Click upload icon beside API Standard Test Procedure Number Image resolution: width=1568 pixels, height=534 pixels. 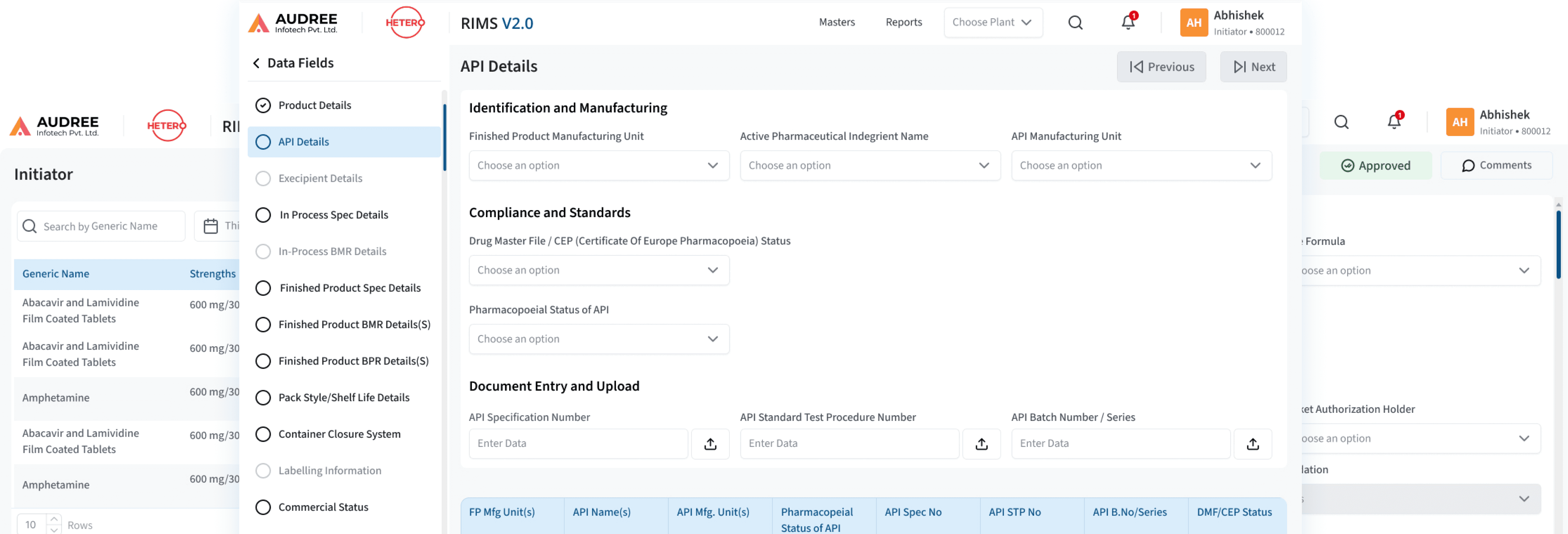pyautogui.click(x=981, y=443)
